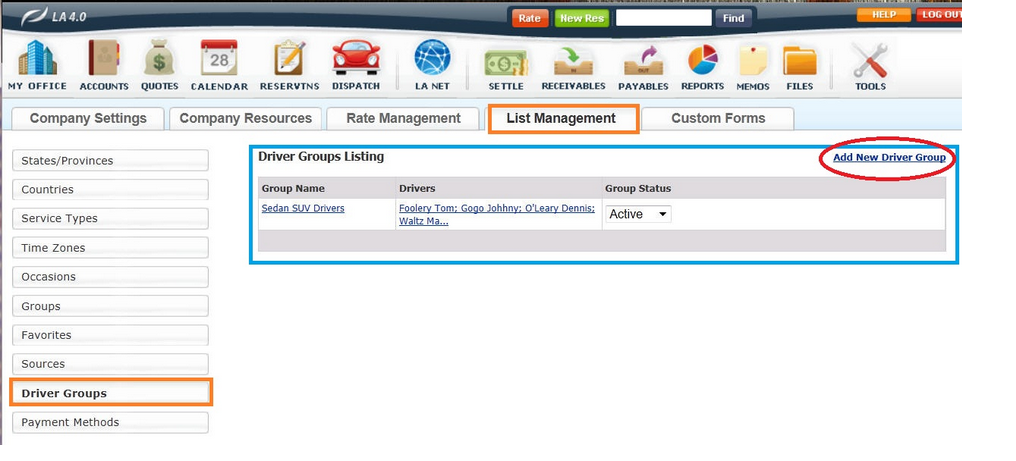Screen dimensions: 1016x461
Task: Open the Settle cash icon
Action: pyautogui.click(x=505, y=62)
